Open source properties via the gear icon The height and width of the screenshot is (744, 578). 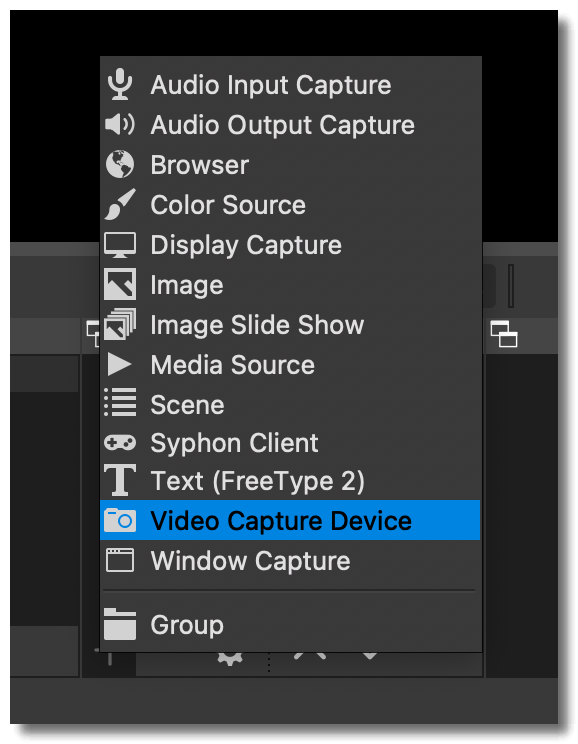point(230,659)
